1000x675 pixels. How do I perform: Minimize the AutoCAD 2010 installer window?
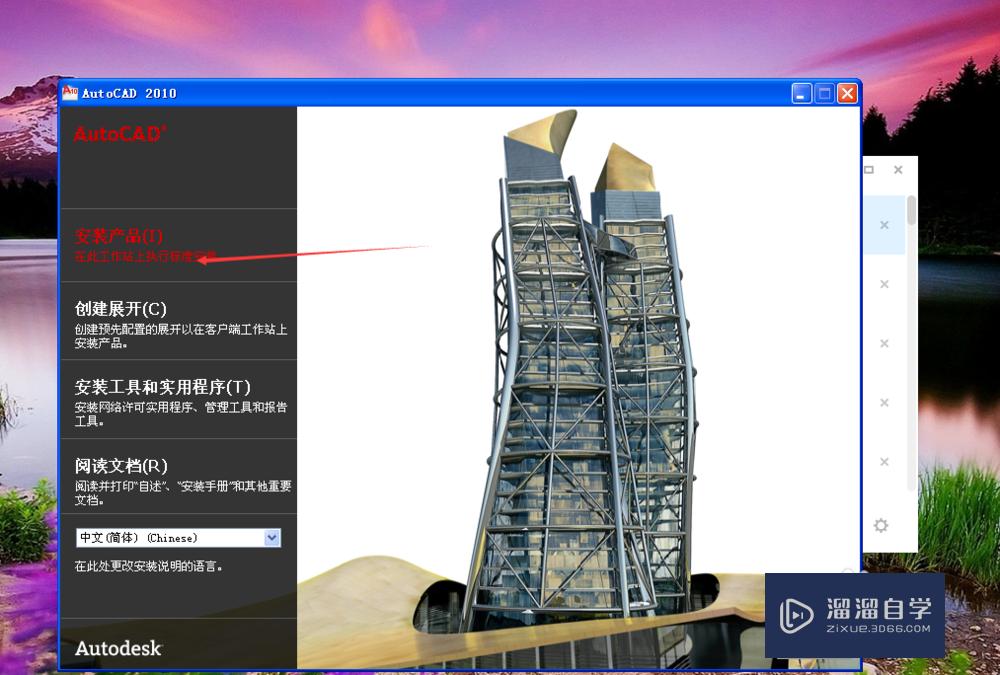tap(802, 94)
